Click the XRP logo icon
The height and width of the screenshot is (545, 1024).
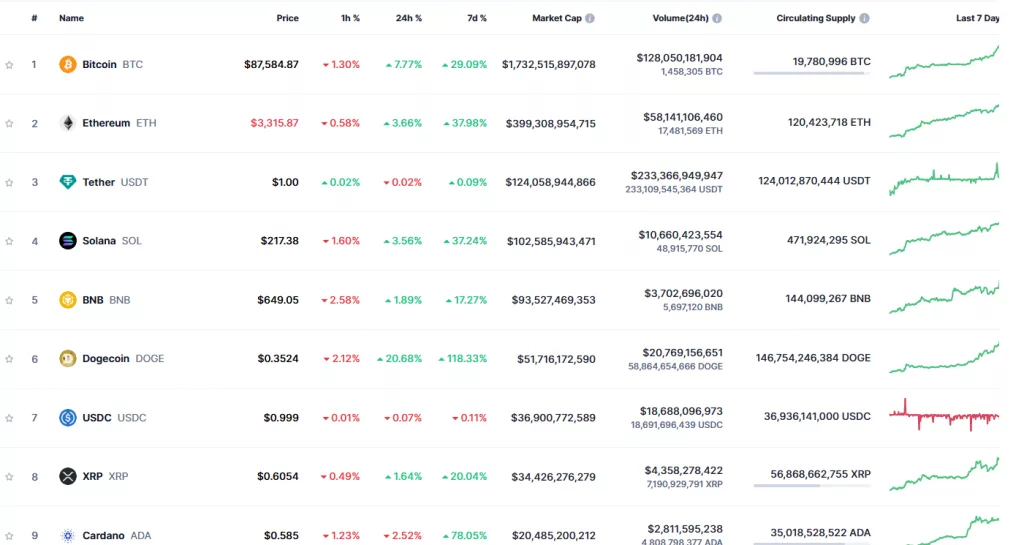[x=68, y=476]
